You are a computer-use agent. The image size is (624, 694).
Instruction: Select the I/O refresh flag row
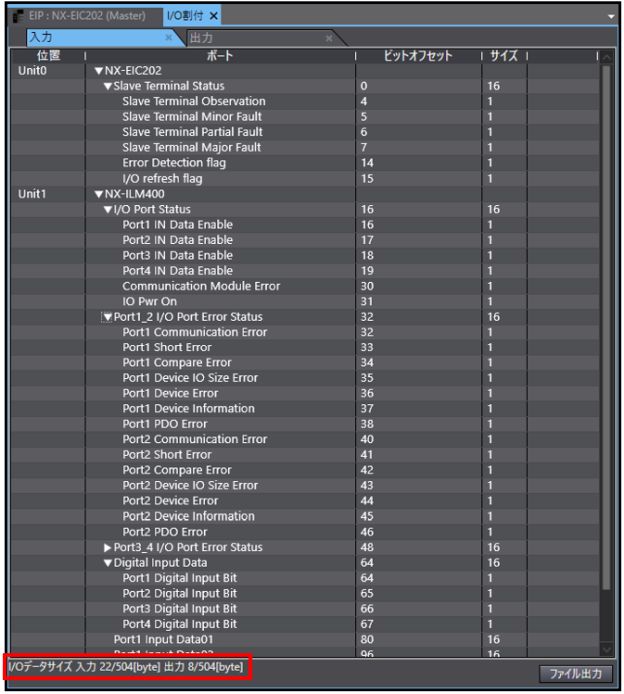coord(305,179)
